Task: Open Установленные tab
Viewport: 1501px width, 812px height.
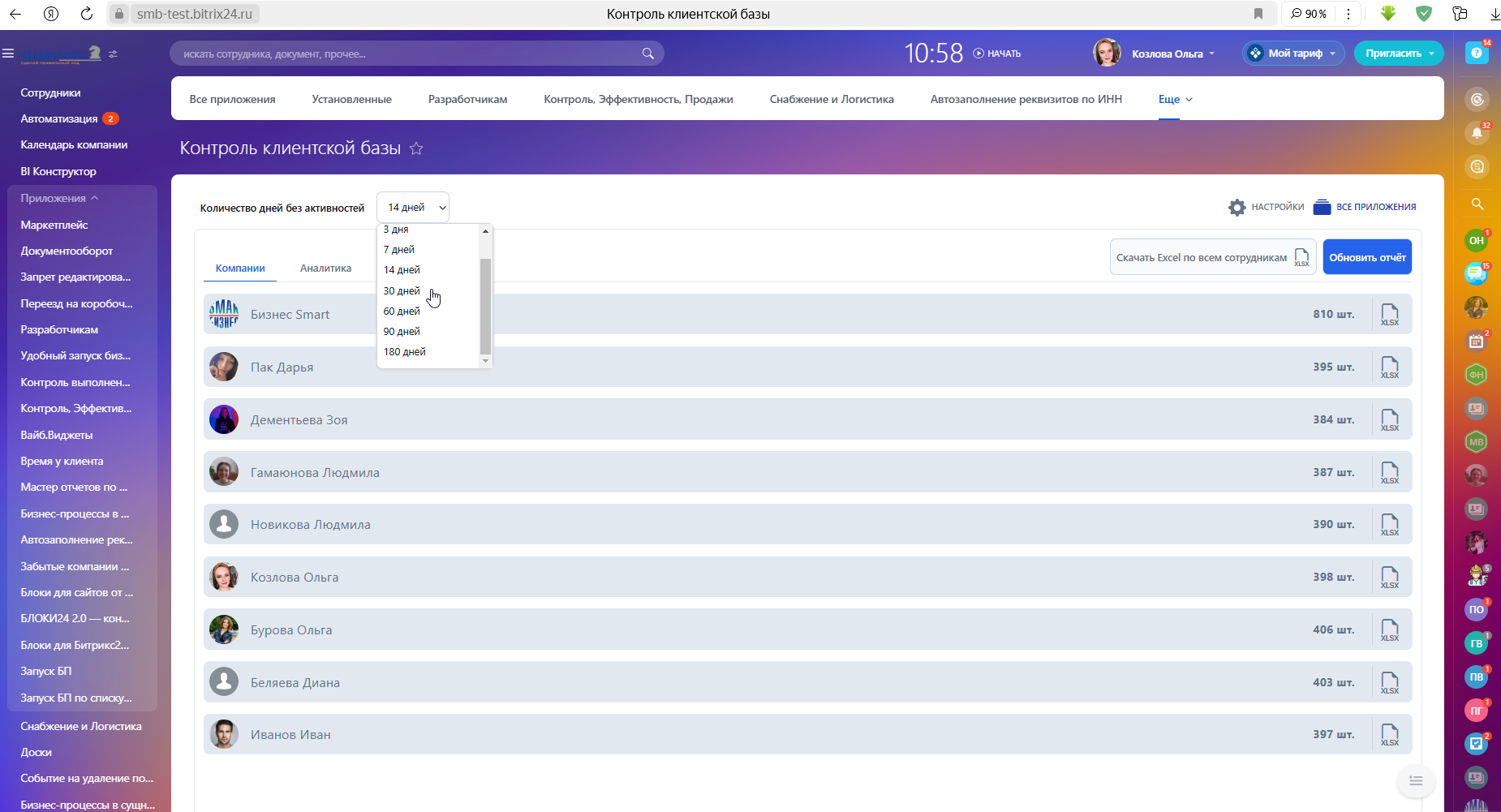Action: [351, 99]
